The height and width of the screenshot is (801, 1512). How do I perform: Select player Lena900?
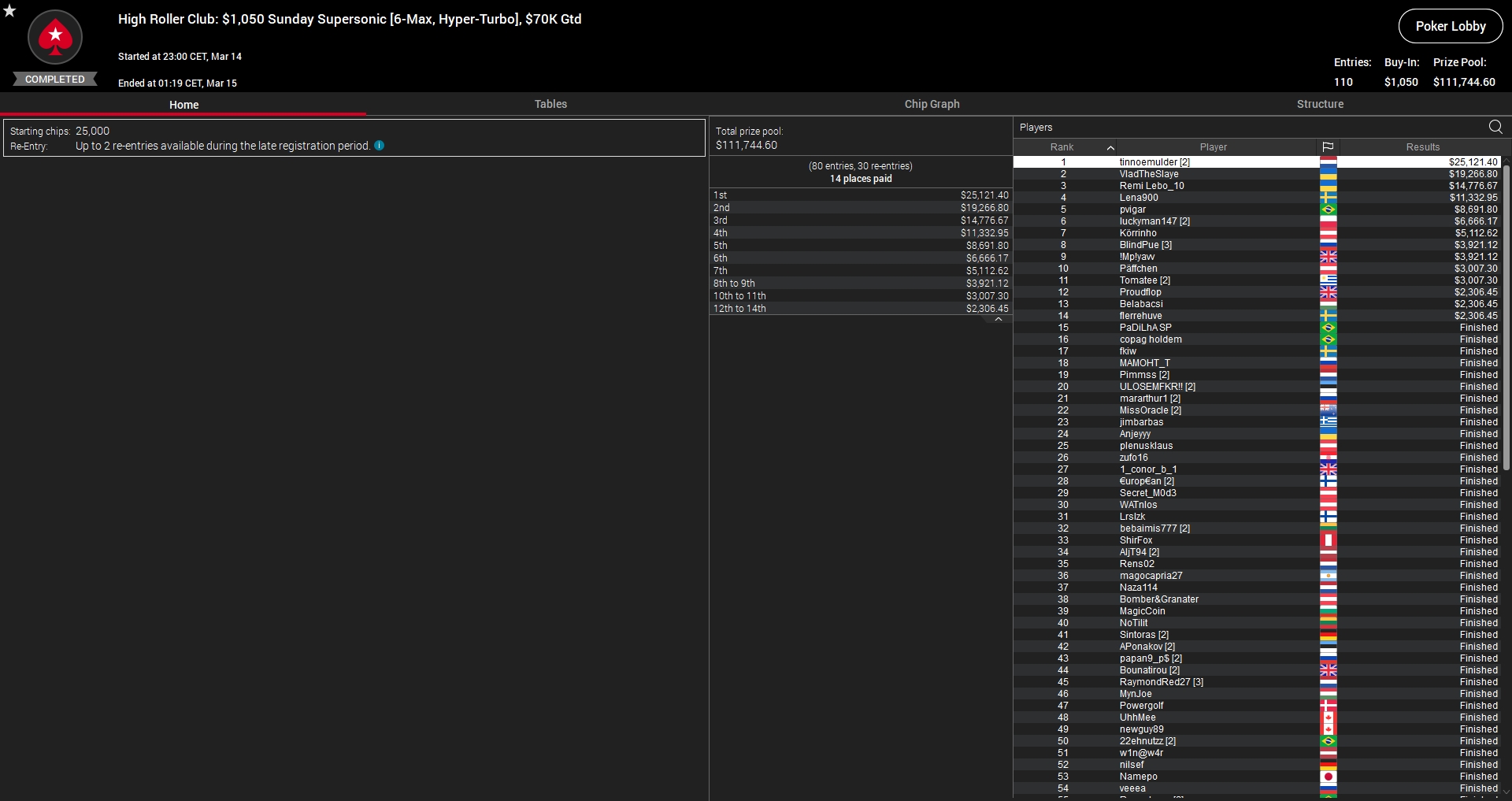coord(1258,198)
